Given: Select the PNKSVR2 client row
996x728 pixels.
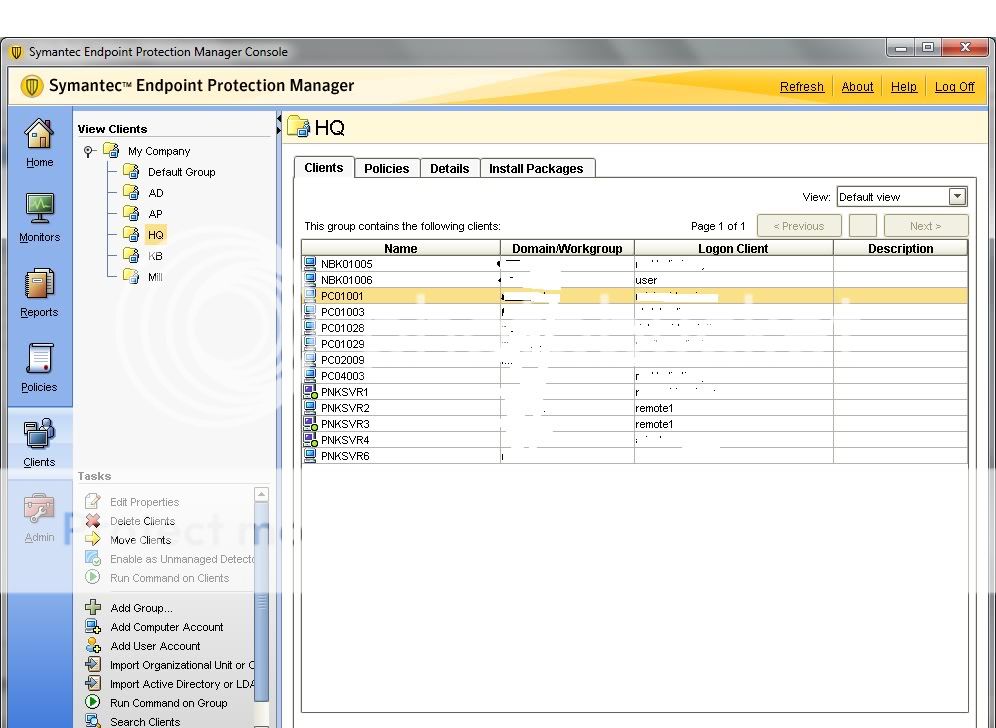Looking at the screenshot, I should pyautogui.click(x=635, y=407).
